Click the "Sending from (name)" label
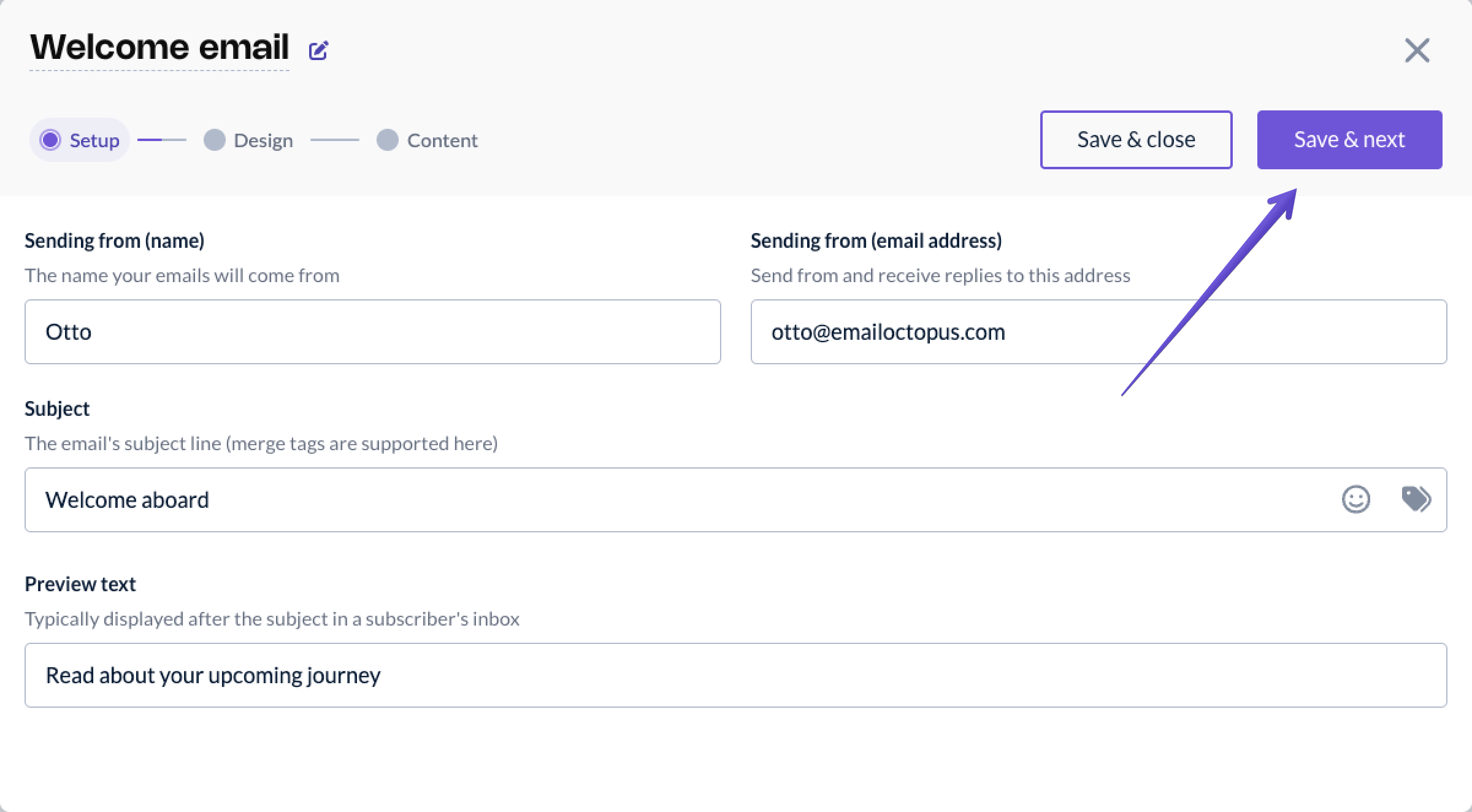 (x=114, y=240)
